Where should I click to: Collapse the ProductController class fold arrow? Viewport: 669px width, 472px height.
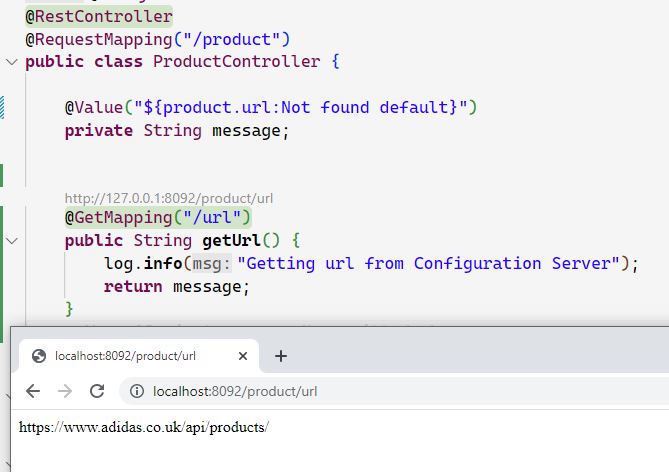[11, 62]
